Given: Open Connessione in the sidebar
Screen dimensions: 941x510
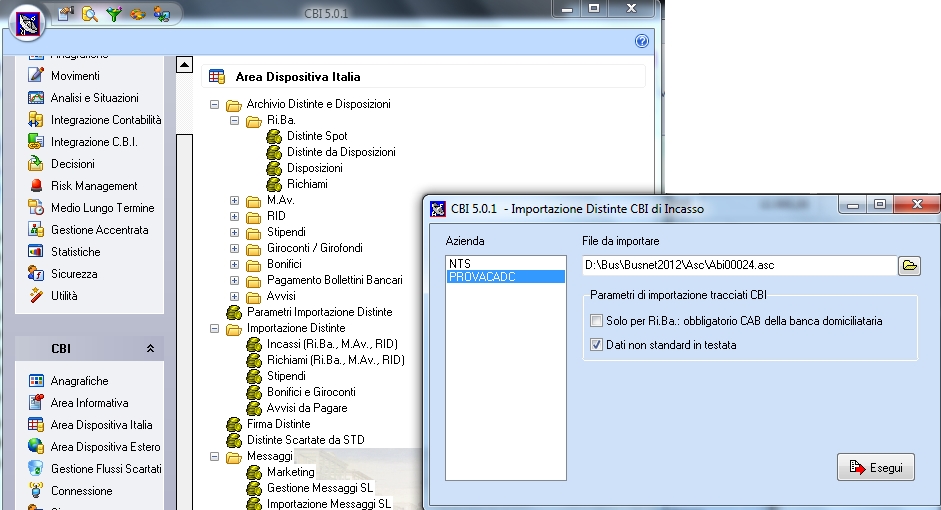Looking at the screenshot, I should (81, 491).
